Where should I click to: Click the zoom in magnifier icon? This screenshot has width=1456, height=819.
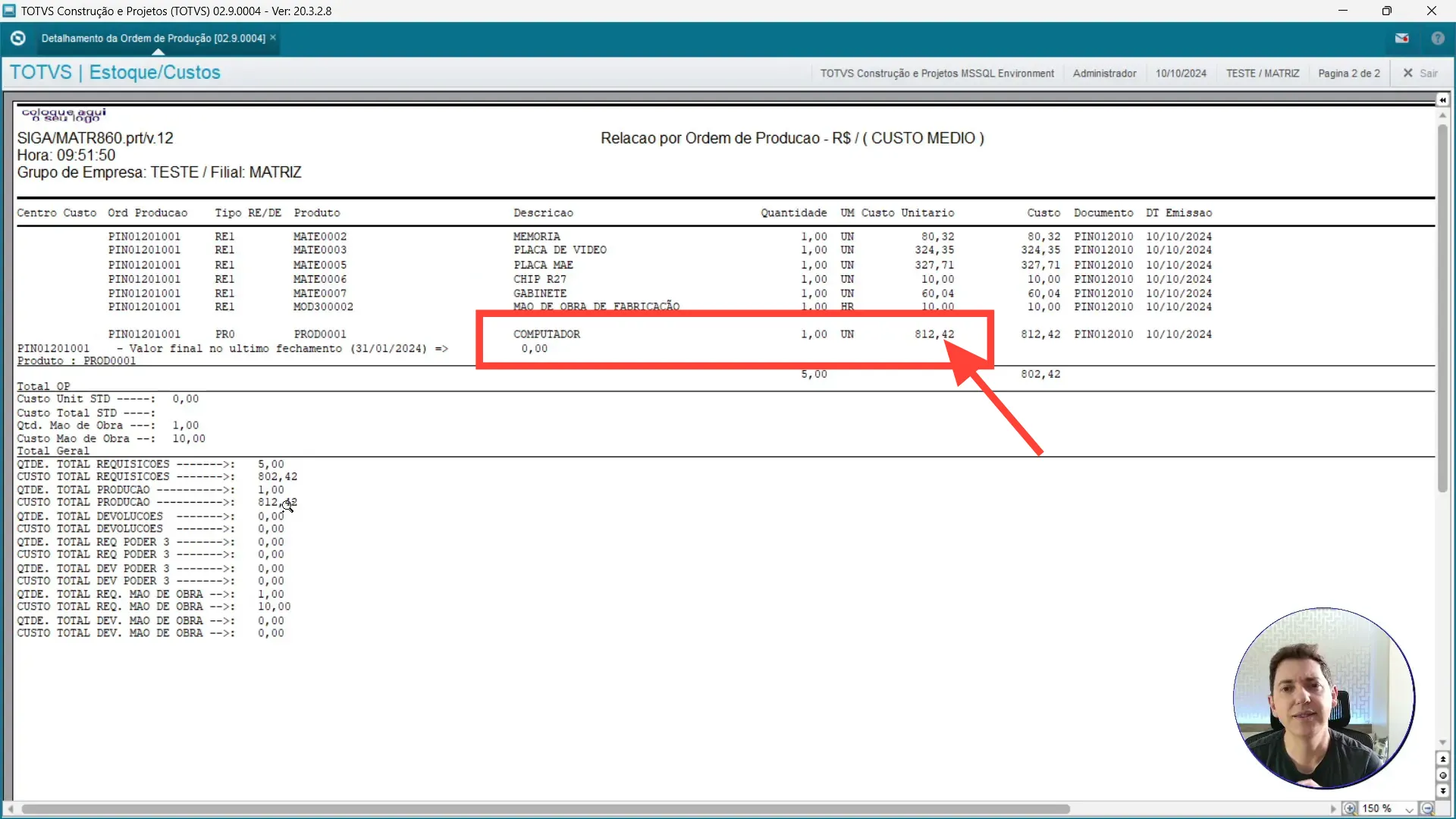pos(1349,808)
